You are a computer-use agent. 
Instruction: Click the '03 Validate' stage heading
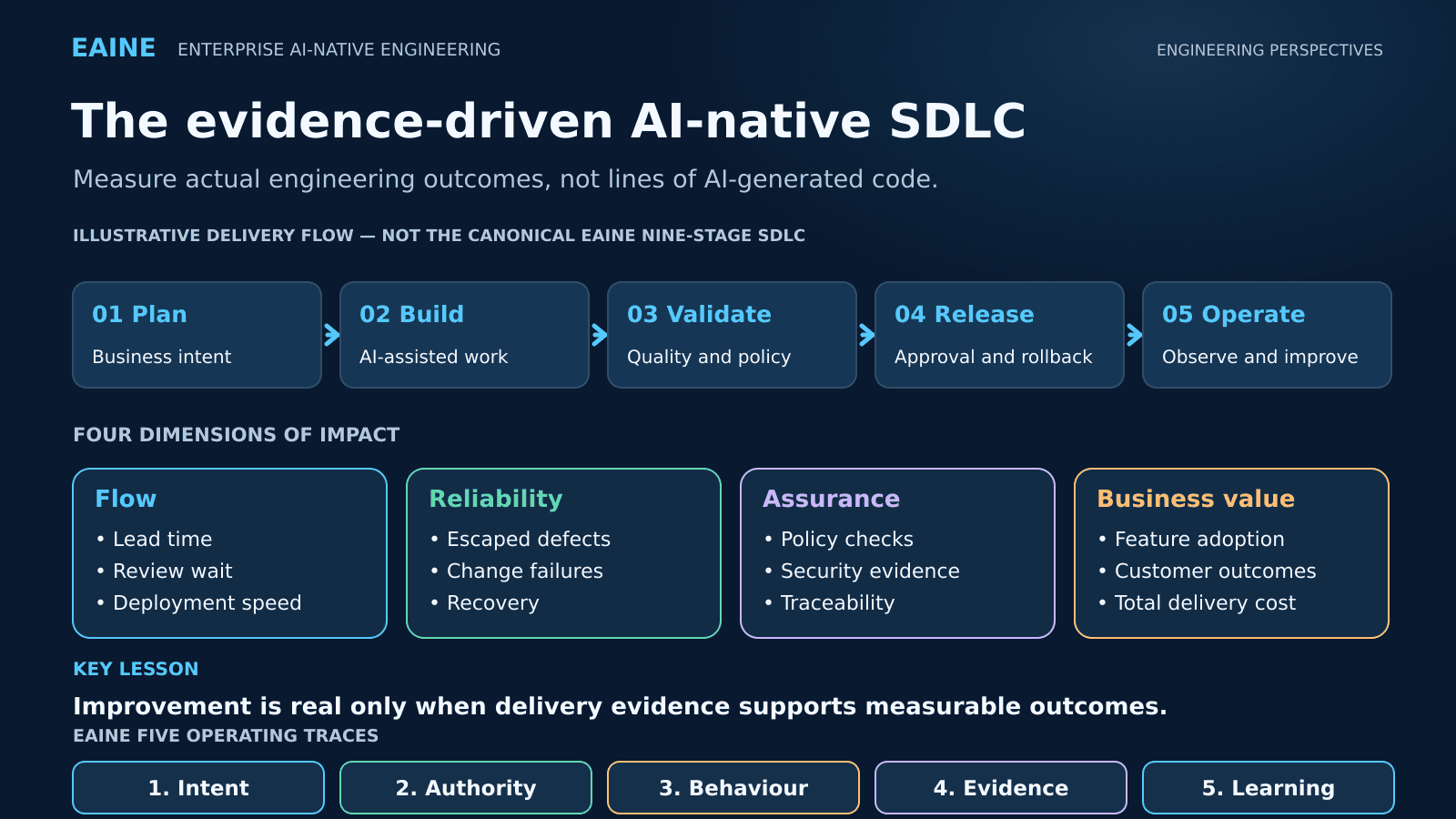coord(699,315)
